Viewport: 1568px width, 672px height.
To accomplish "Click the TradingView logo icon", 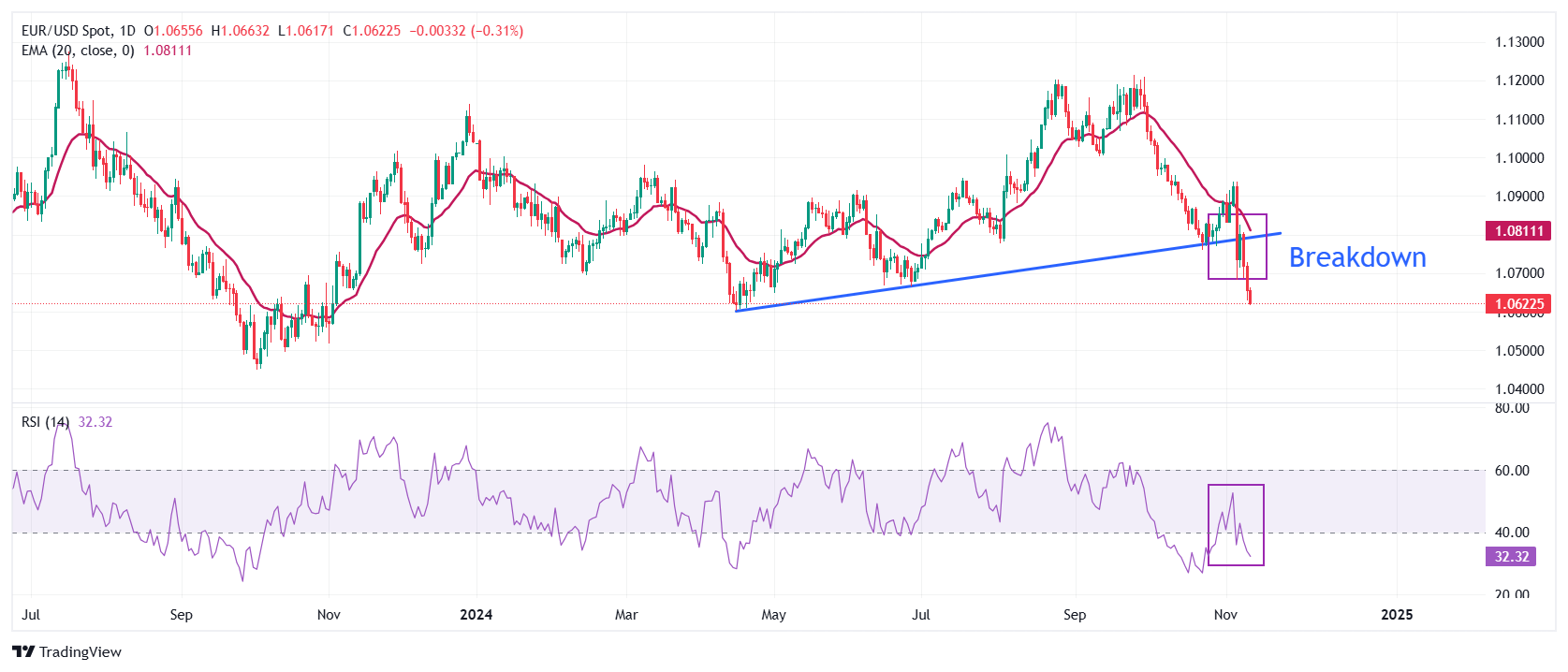I will coord(23,652).
